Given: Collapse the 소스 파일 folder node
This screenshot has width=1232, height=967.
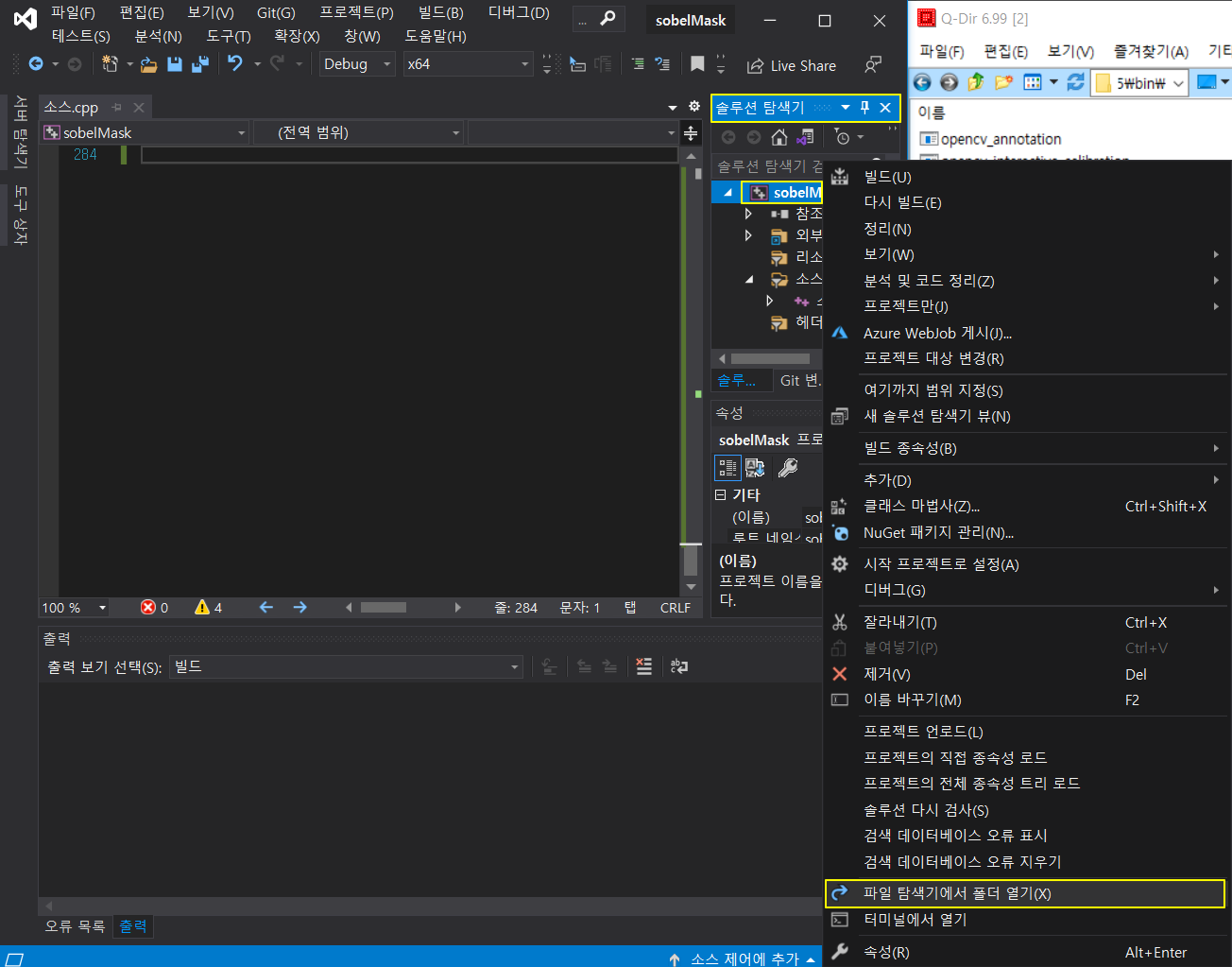Looking at the screenshot, I should coord(749,279).
